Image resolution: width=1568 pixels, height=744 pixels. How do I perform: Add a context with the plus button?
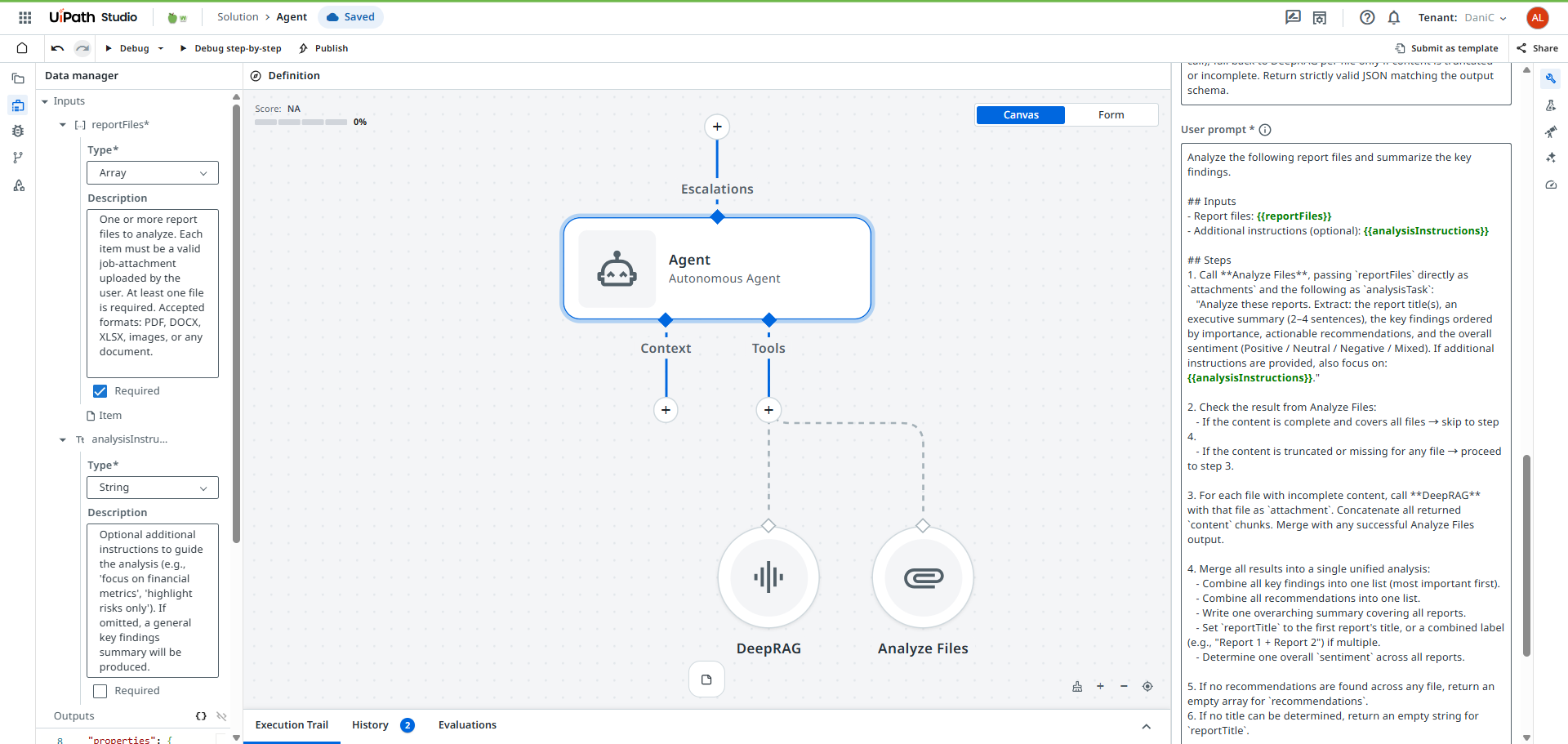(x=666, y=410)
